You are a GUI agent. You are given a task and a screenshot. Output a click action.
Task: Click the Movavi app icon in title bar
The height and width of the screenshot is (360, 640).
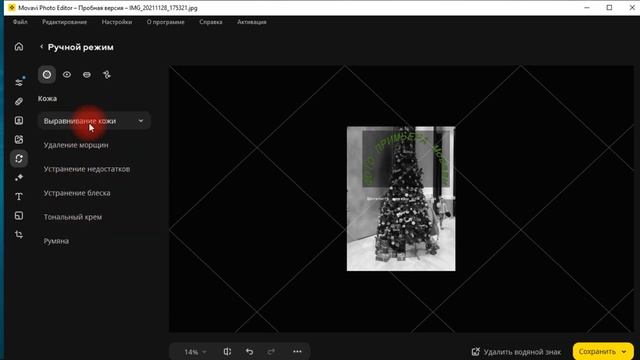pos(12,8)
